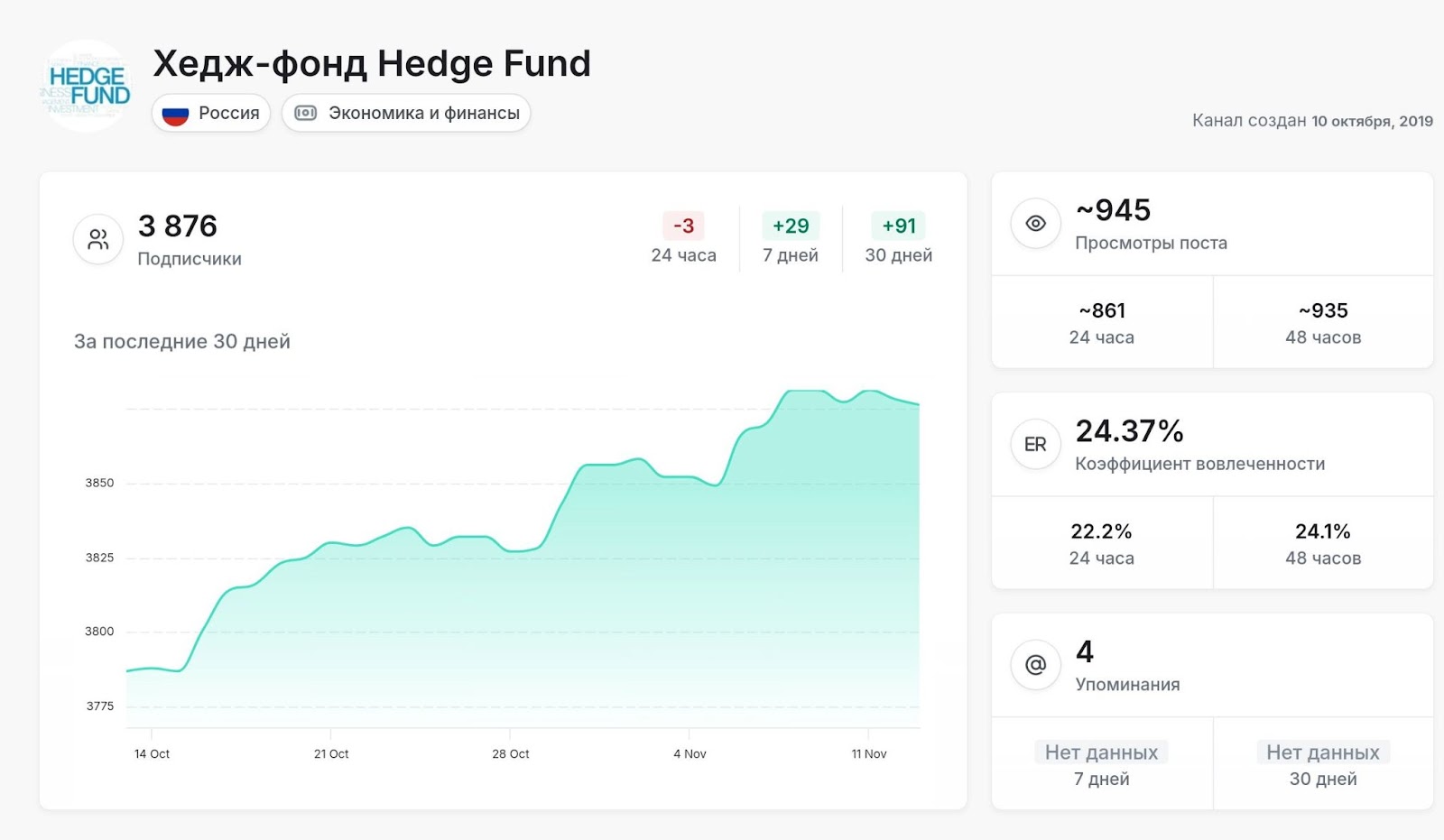Click the ~861 views 24 часа cell
This screenshot has width=1444, height=840.
click(x=1102, y=322)
